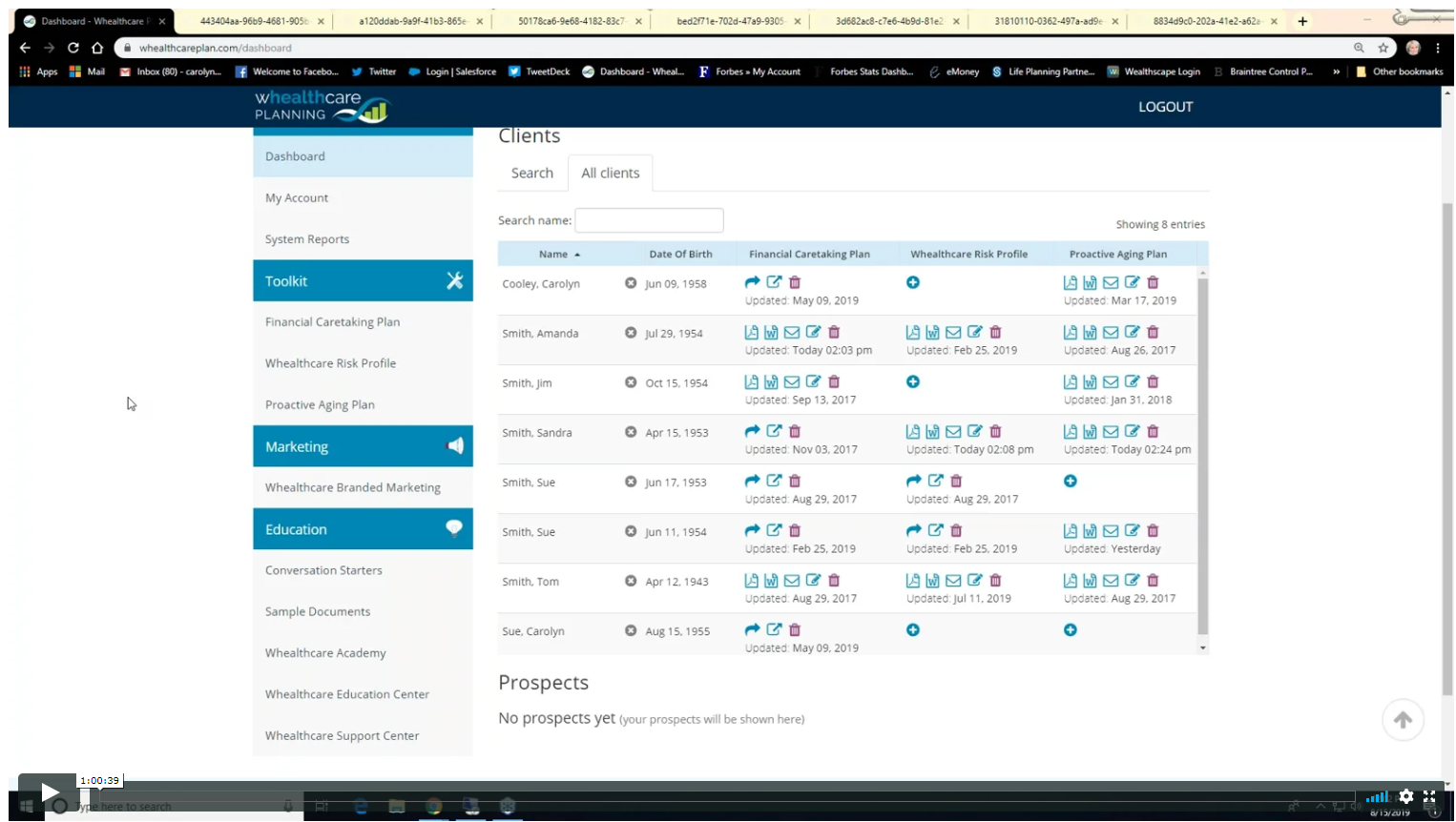The height and width of the screenshot is (822, 1456).
Task: Open external link for Carolyn Sue's Financial Caretaking Plan
Action: click(774, 630)
